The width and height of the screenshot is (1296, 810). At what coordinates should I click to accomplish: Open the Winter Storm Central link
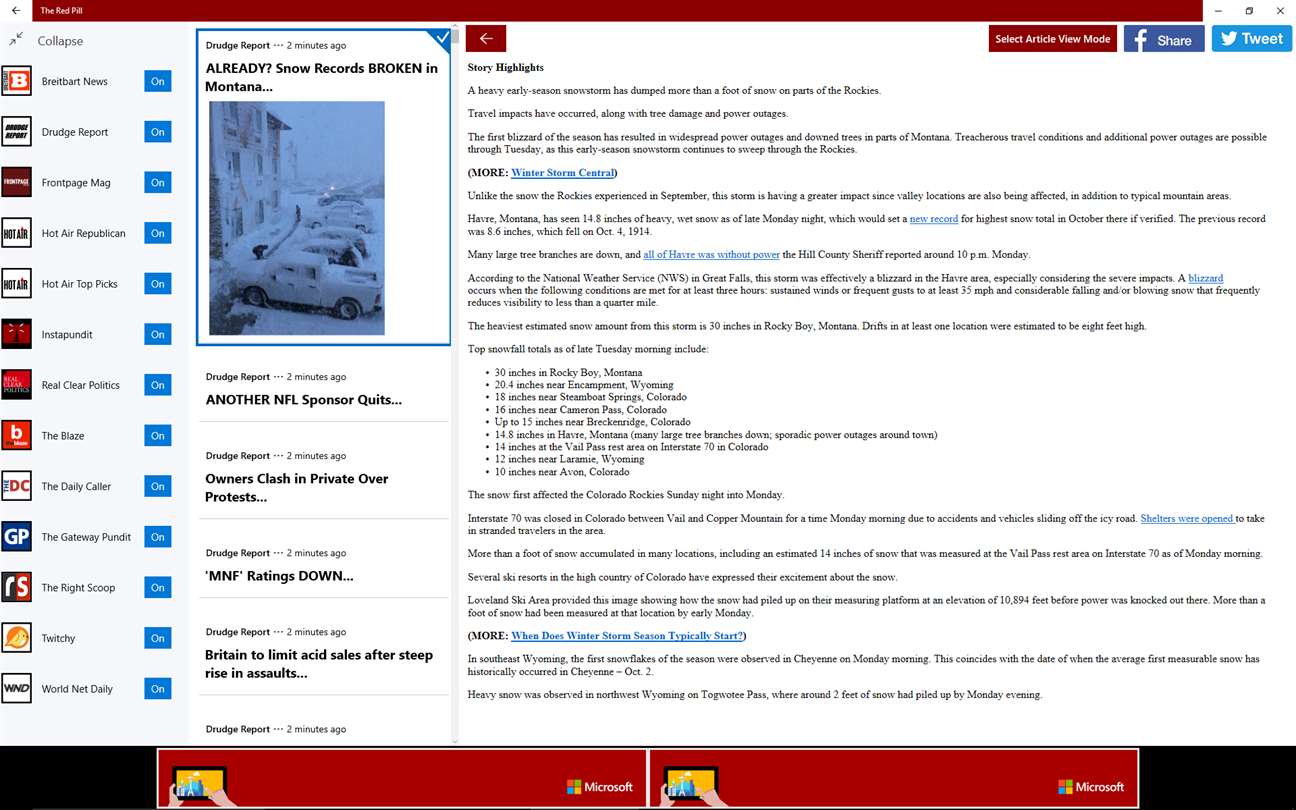click(563, 173)
